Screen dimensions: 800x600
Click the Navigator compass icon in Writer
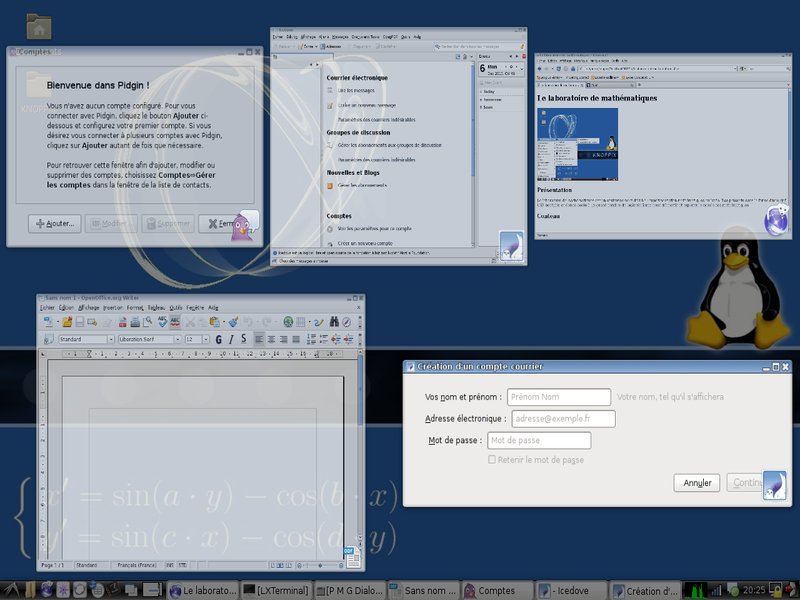(347, 322)
